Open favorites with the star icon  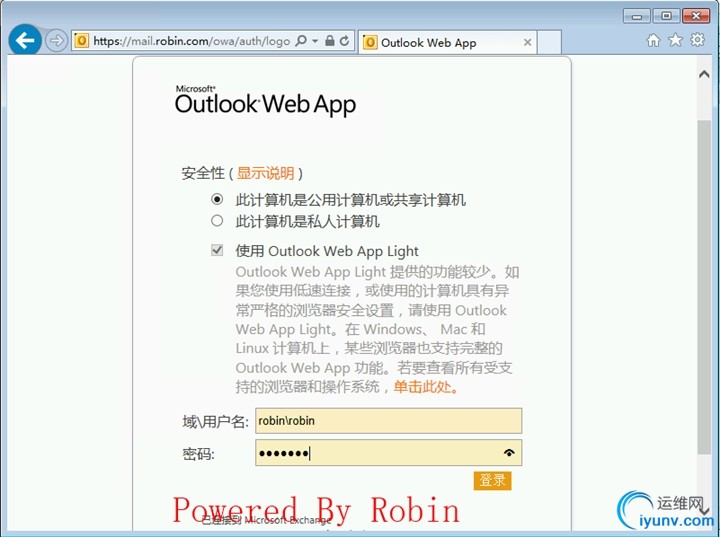pos(675,40)
